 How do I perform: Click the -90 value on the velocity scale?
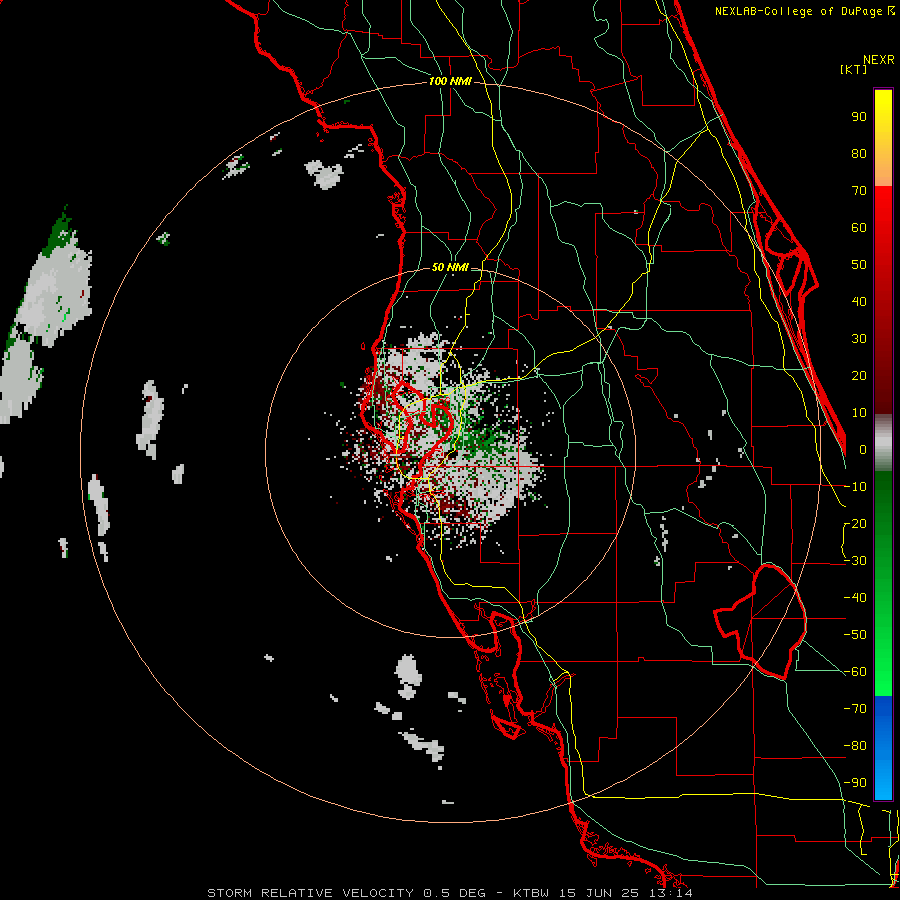[855, 783]
